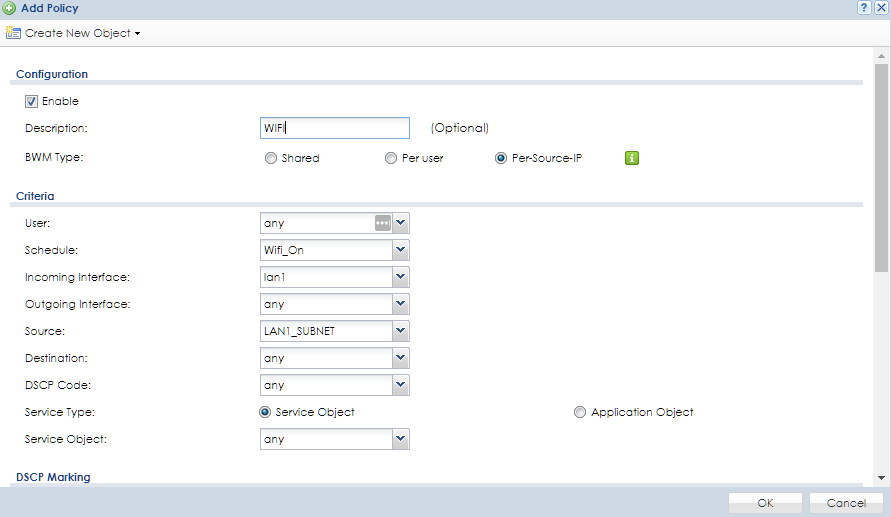Image resolution: width=891 pixels, height=517 pixels.
Task: Click the green BWM Type info icon
Action: coord(632,158)
